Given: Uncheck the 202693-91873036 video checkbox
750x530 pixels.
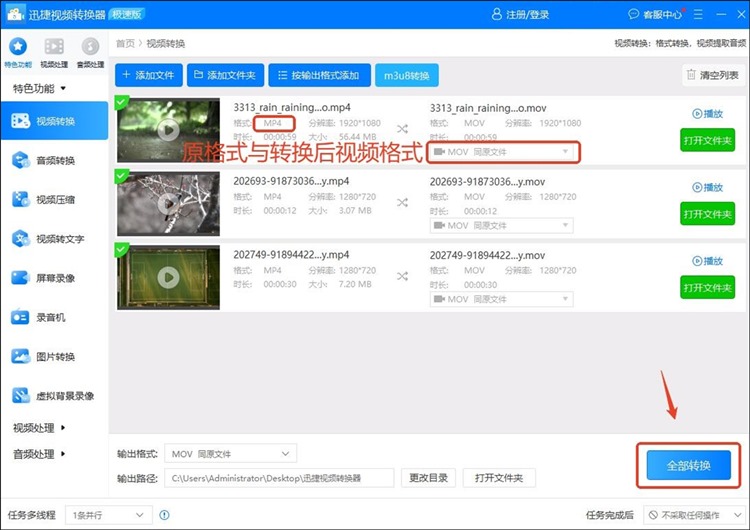Looking at the screenshot, I should tap(121, 176).
